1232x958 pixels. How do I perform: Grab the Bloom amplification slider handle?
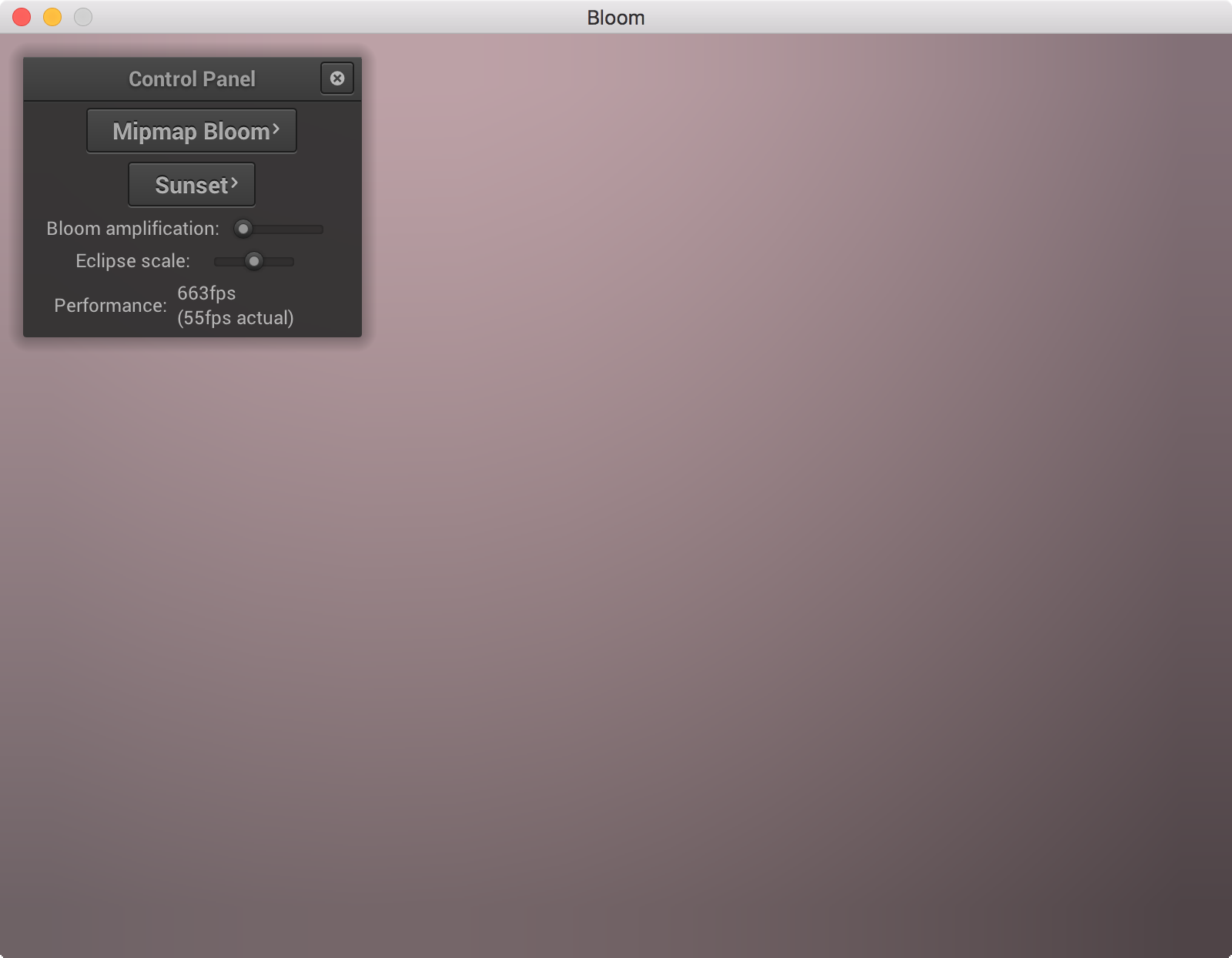(243, 229)
